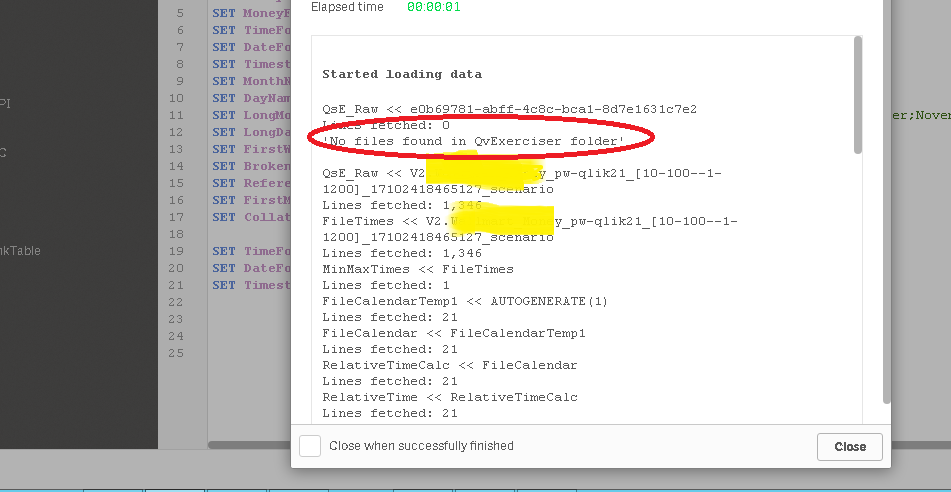
Task: Click line number 25 in script editor
Action: click(176, 352)
